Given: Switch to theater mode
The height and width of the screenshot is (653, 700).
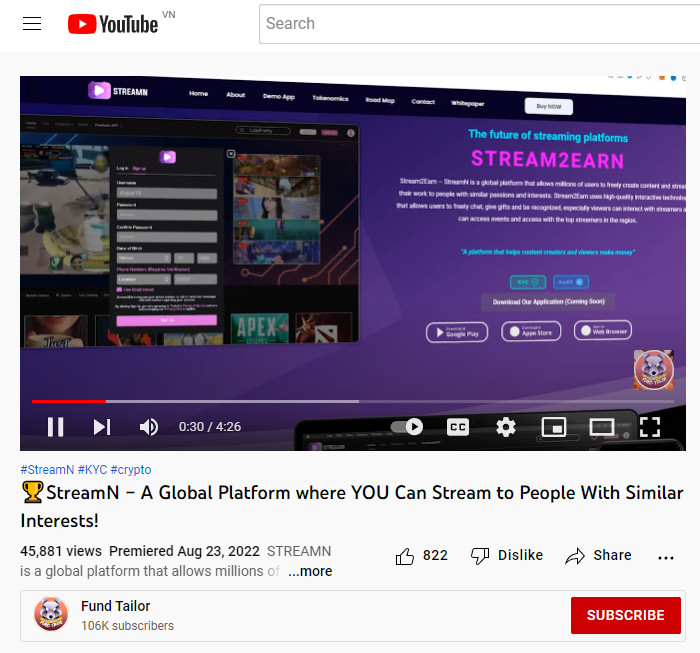Looking at the screenshot, I should [x=602, y=427].
